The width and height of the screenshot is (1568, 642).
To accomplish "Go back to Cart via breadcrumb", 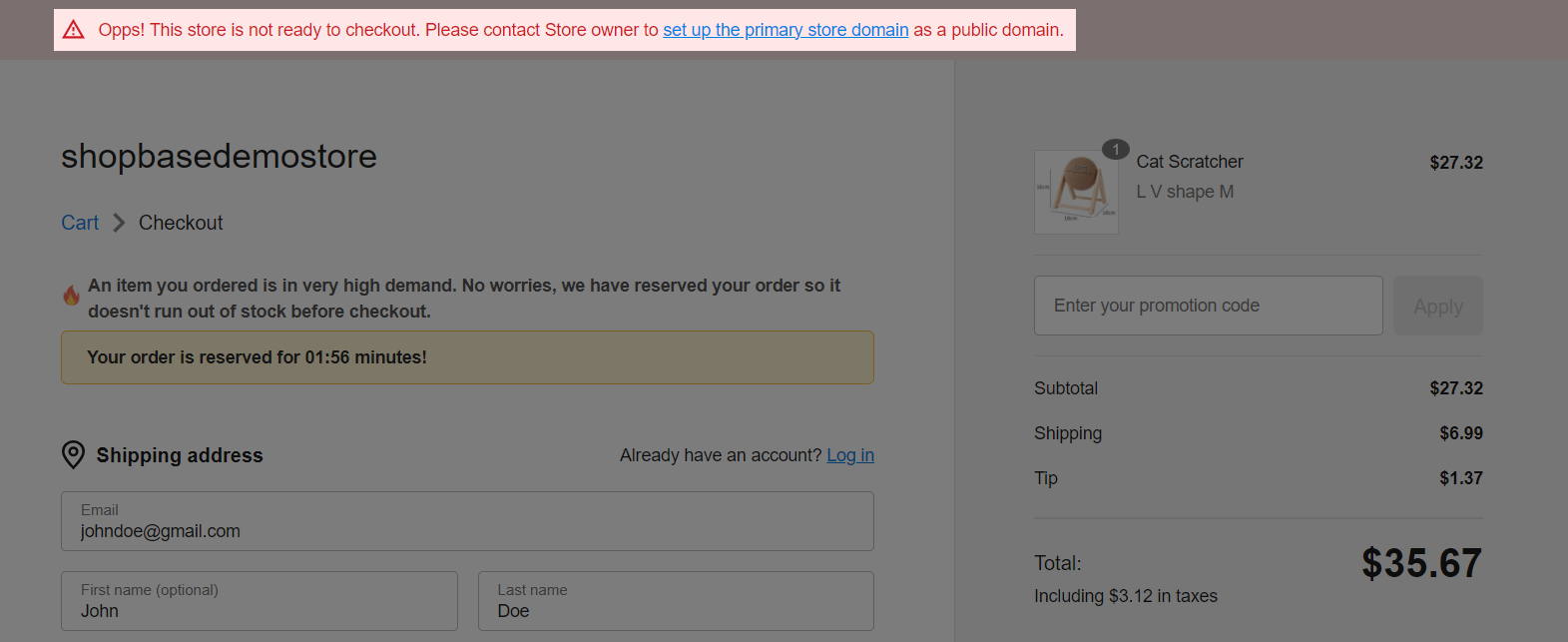I will [80, 223].
